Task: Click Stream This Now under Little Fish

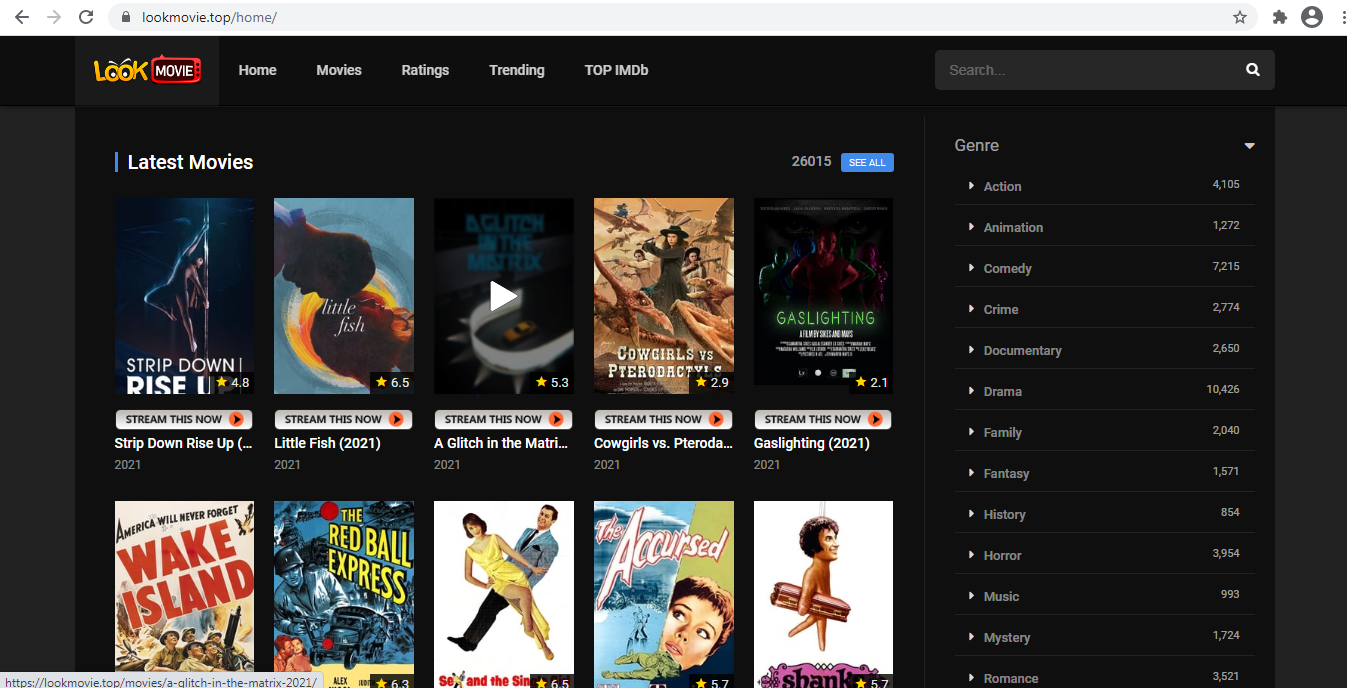Action: 343,419
